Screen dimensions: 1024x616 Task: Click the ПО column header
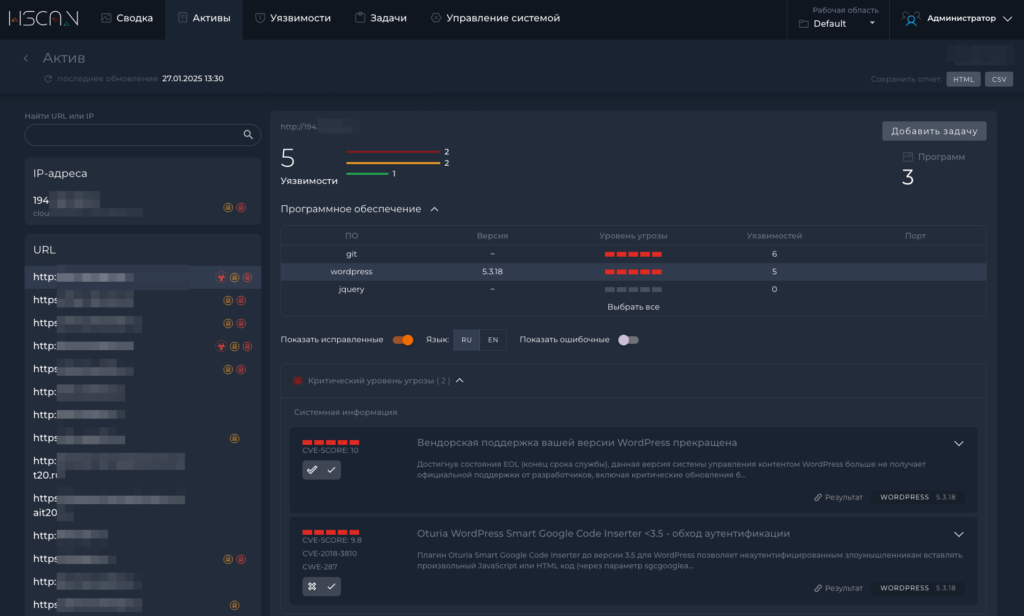351,236
